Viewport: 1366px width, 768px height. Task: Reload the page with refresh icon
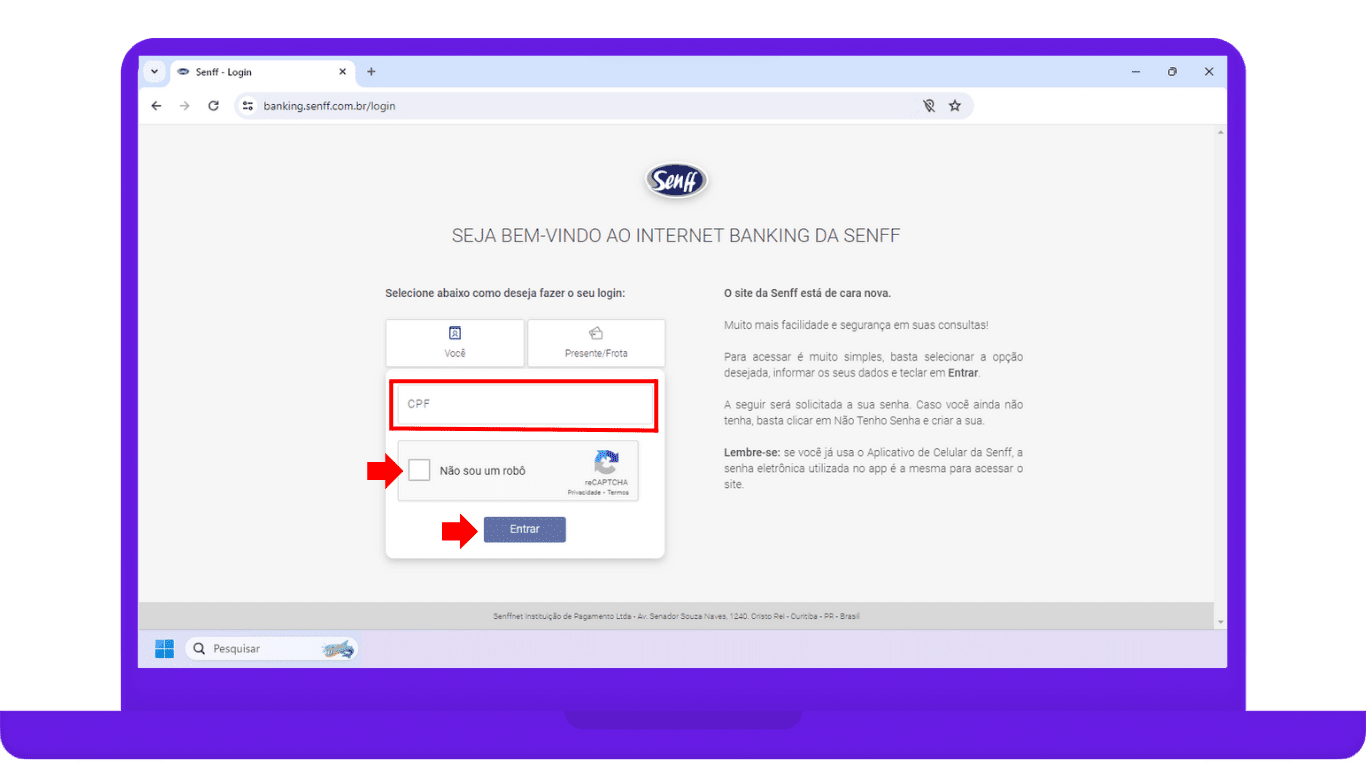coord(213,105)
